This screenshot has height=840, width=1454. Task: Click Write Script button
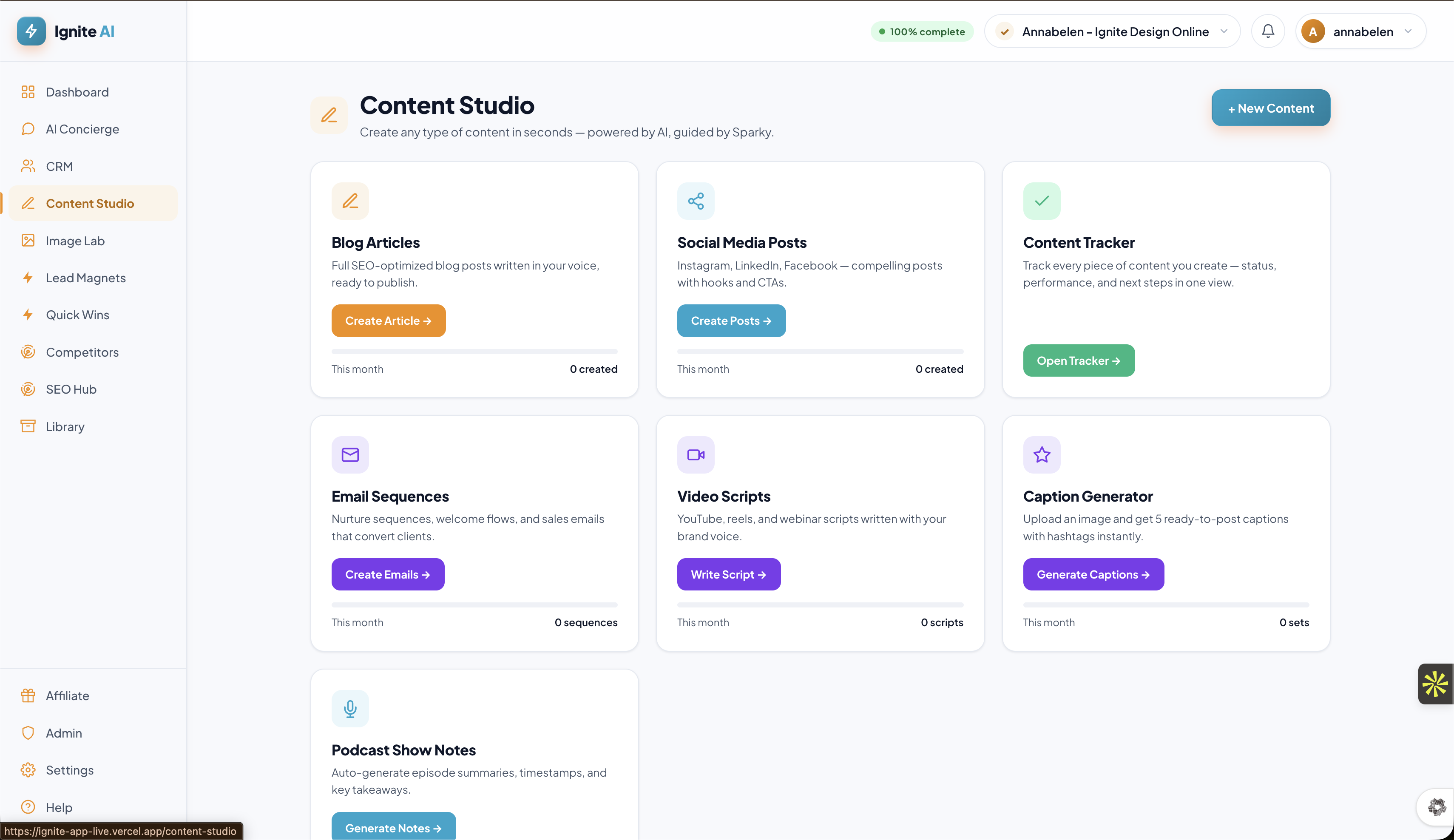[729, 574]
